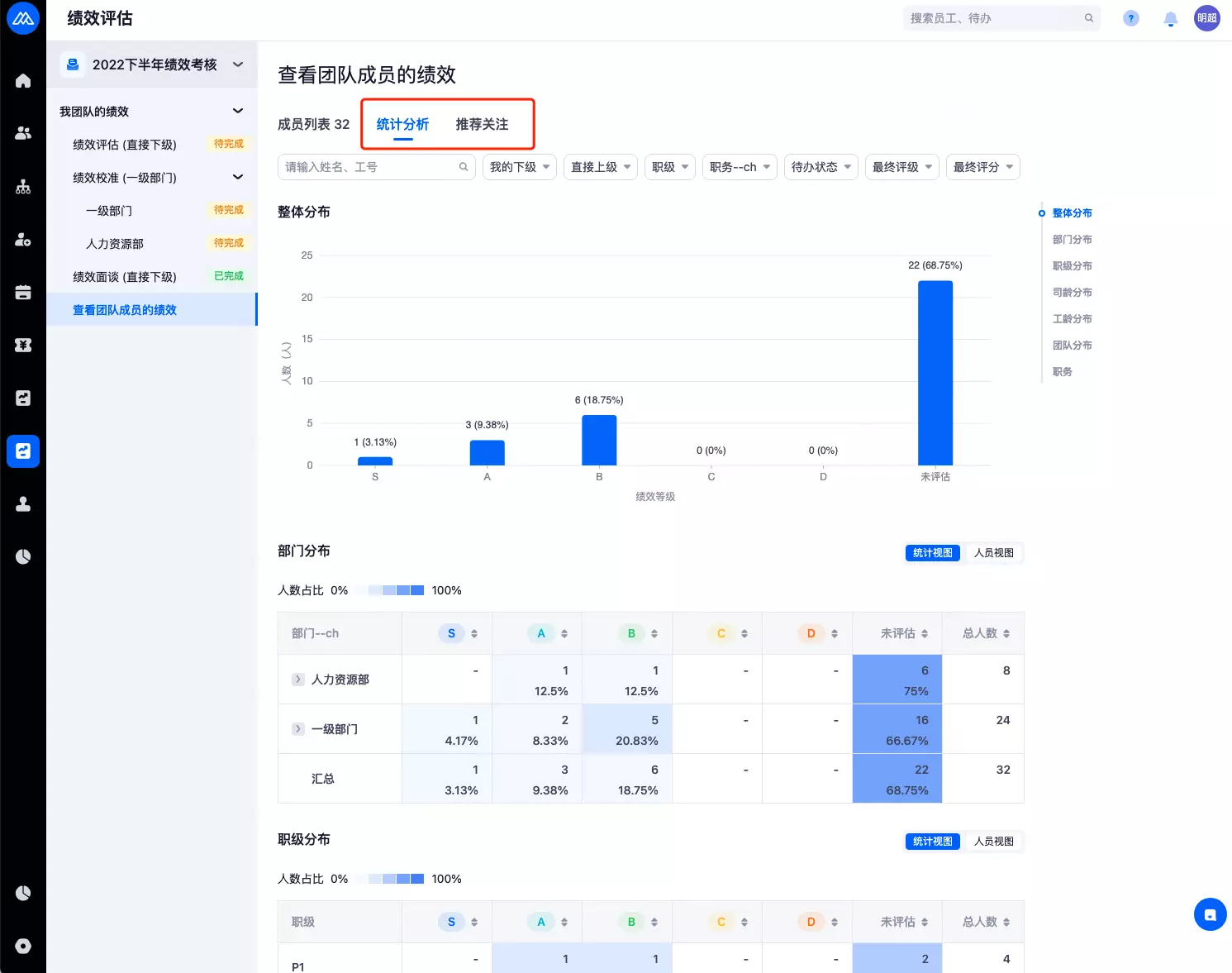Open the stamp approval icon in sidebar

click(x=23, y=504)
